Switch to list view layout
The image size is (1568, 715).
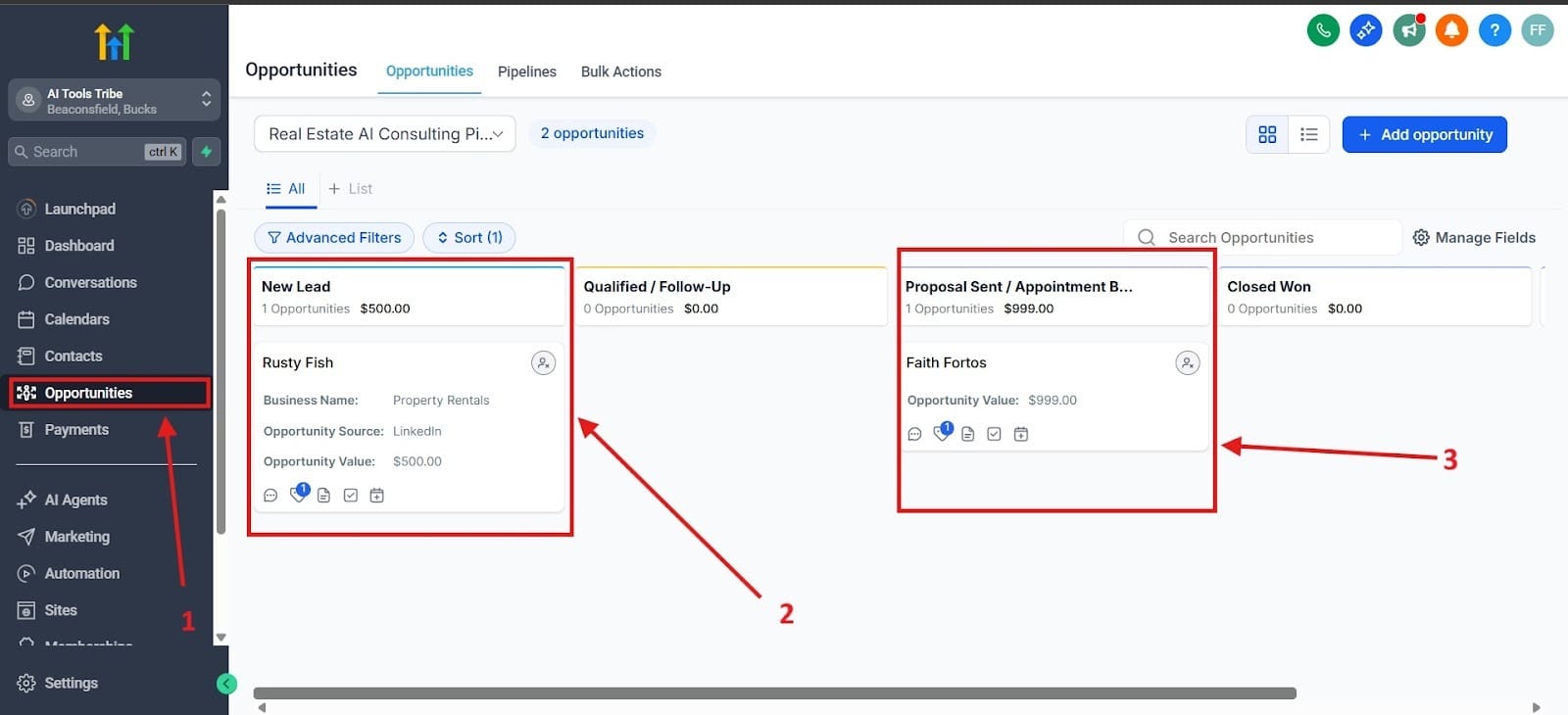(x=1308, y=135)
